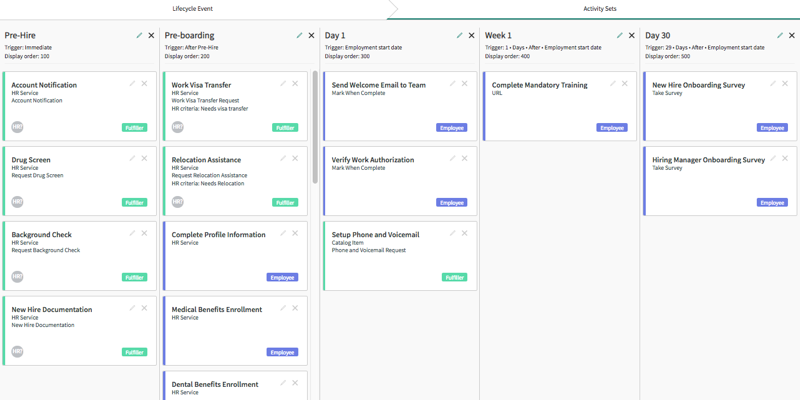Click 'Request Relocation Assistance' text
The image size is (800, 400).
point(209,176)
